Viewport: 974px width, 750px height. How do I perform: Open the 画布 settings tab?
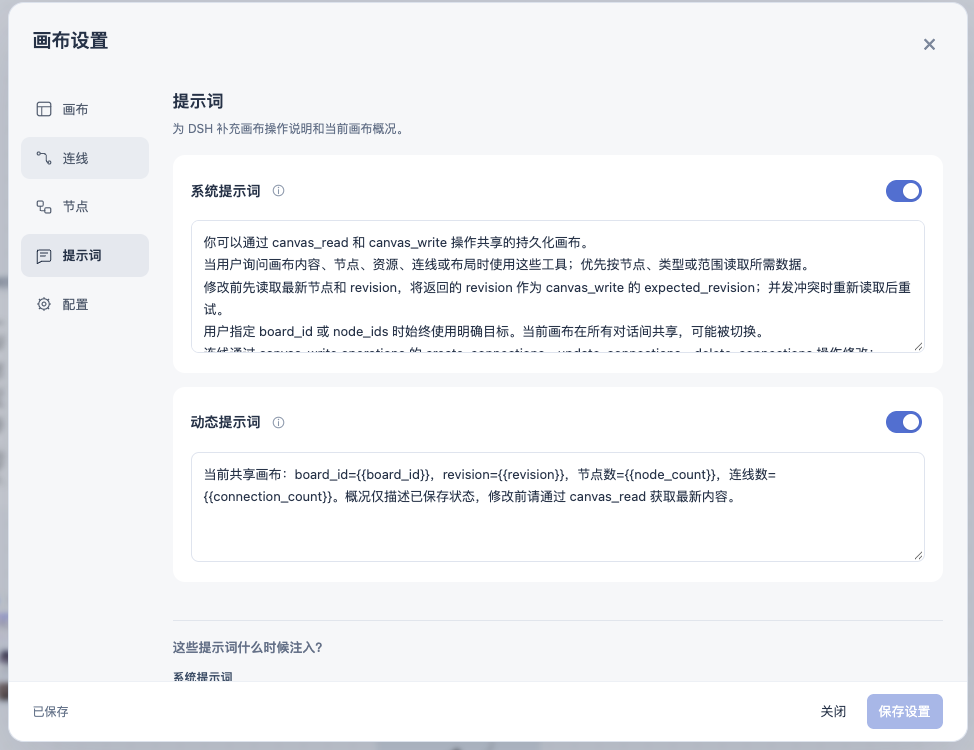click(85, 109)
